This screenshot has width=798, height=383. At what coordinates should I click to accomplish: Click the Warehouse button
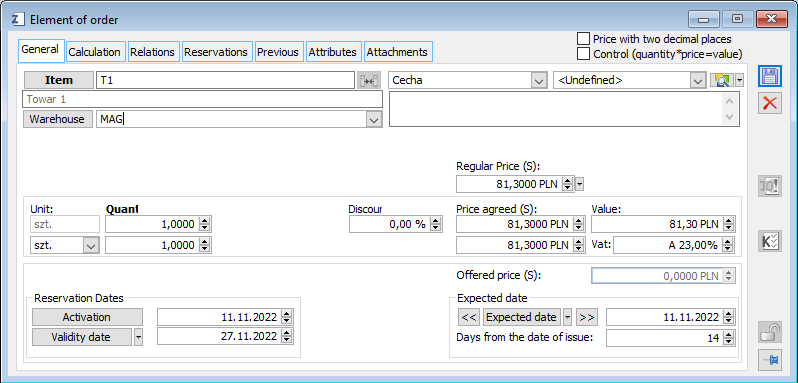(57, 119)
